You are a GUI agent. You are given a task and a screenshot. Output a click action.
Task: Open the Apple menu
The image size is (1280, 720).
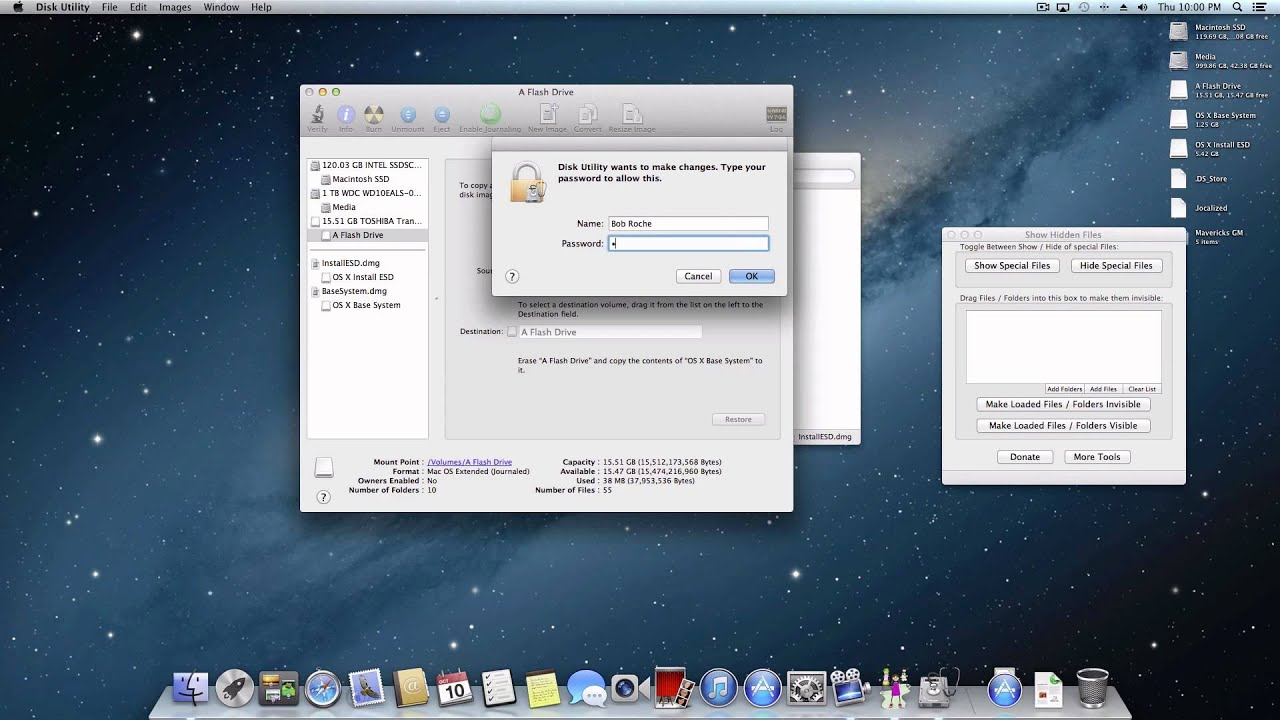[x=18, y=7]
